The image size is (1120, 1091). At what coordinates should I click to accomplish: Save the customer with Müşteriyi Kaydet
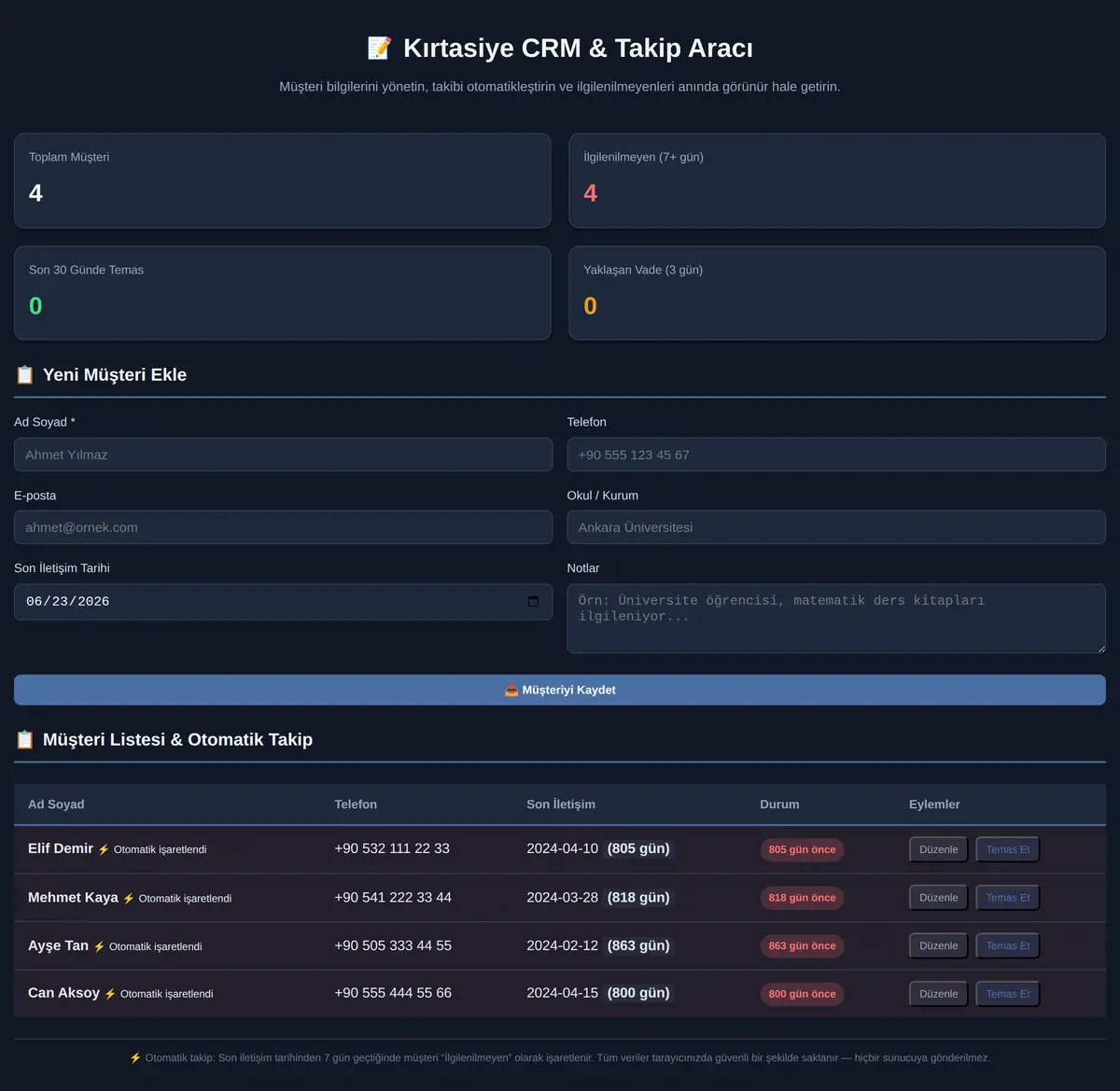[x=560, y=690]
